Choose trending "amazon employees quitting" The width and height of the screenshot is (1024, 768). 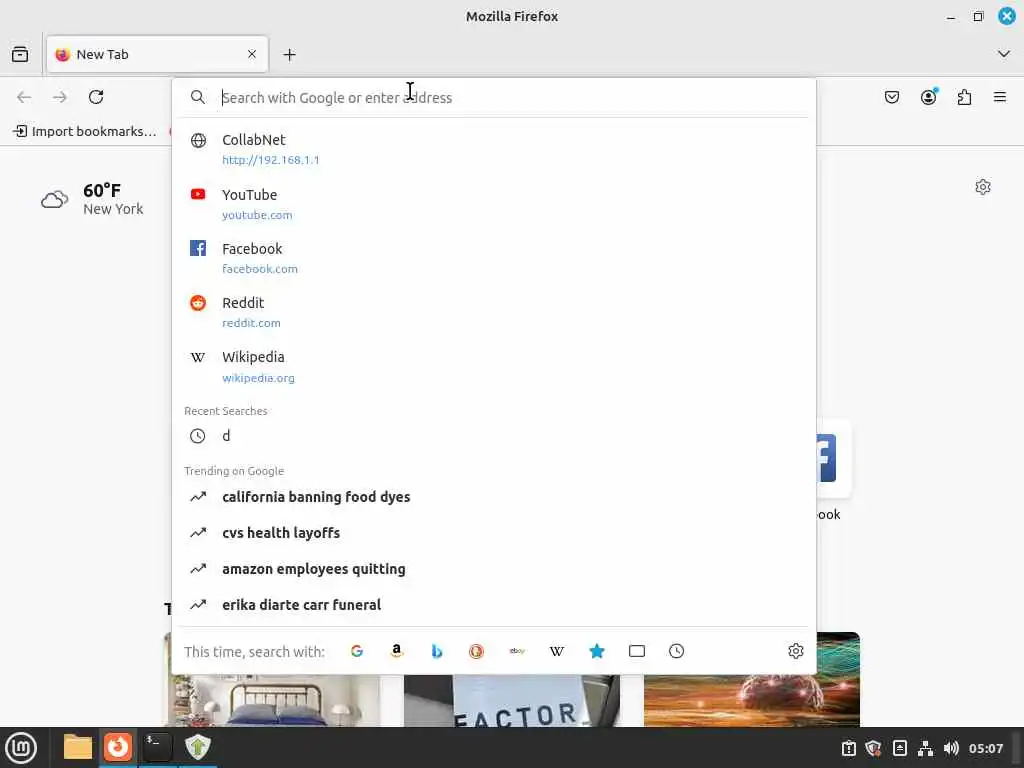coord(494,569)
